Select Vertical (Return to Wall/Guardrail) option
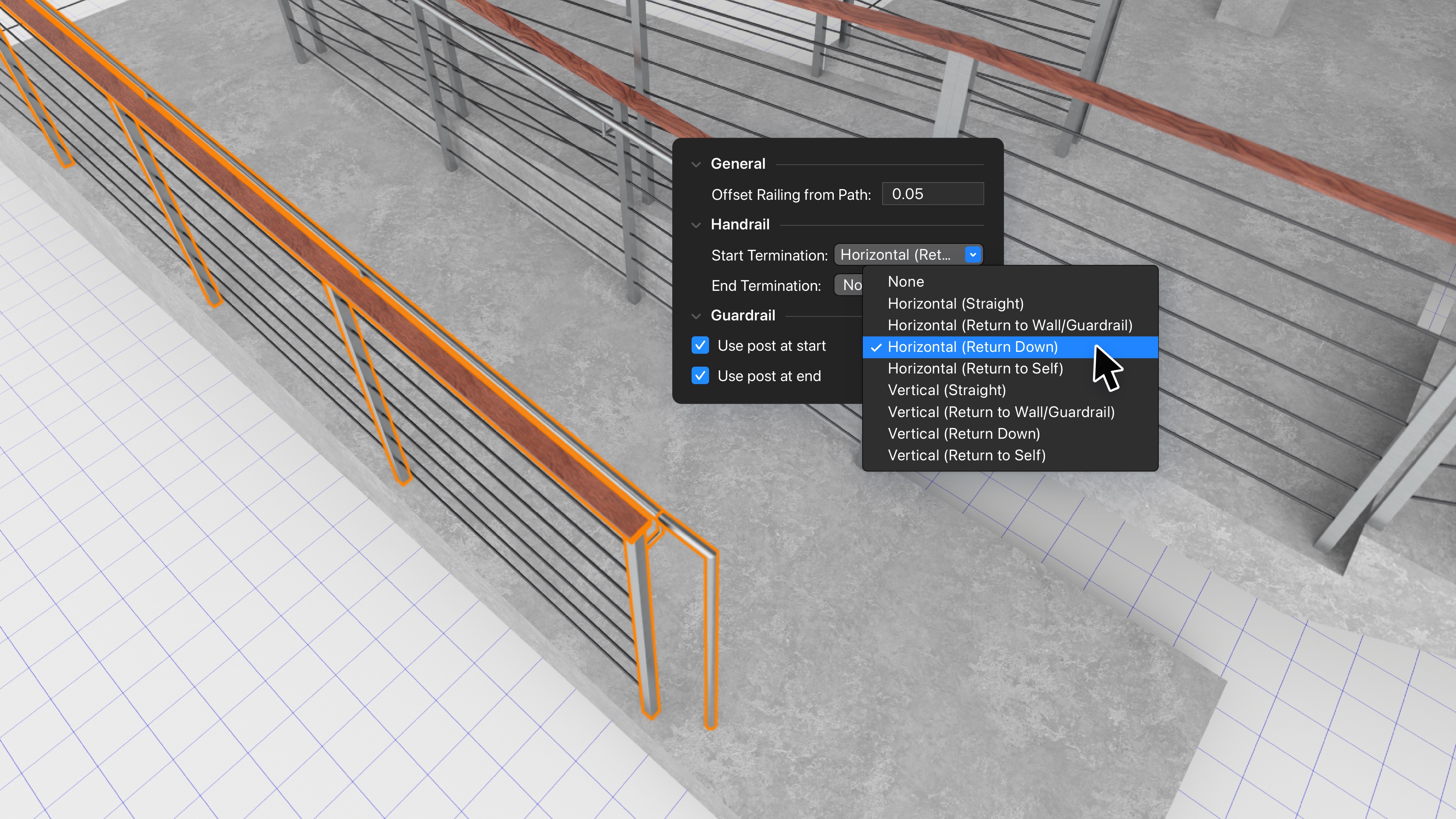This screenshot has width=1456, height=819. point(1001,412)
